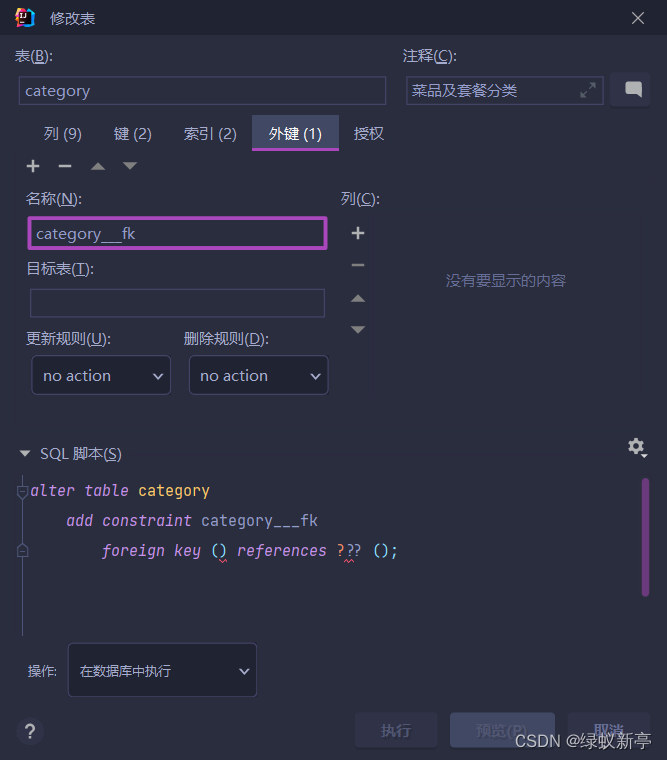Fold the alter table code block
This screenshot has width=667, height=760.
(22, 491)
